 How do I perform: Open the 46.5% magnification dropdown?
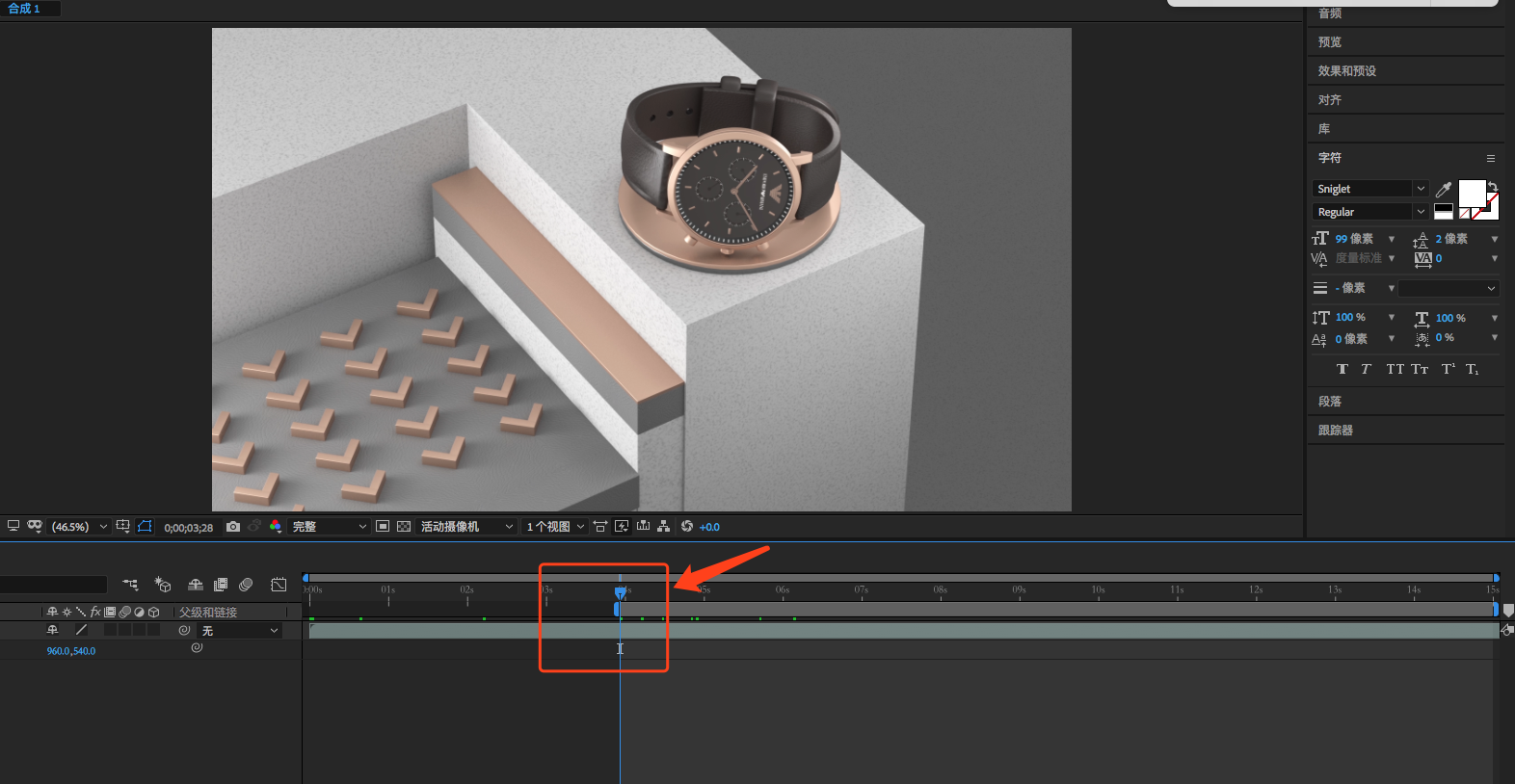[x=103, y=527]
